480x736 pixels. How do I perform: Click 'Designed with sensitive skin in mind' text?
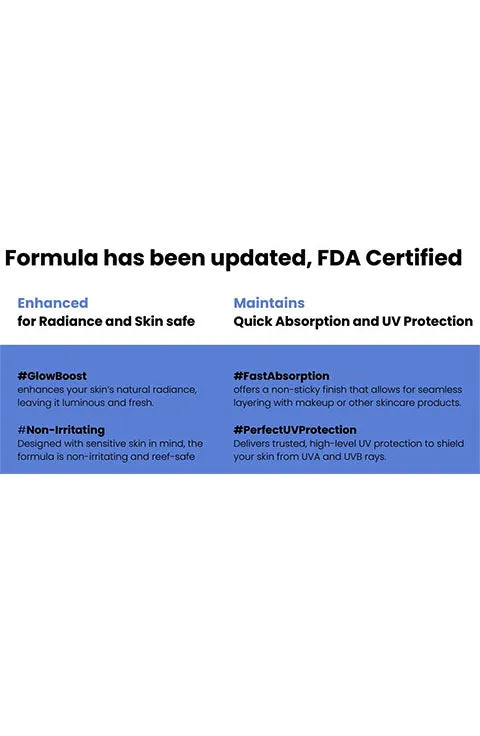click(x=110, y=444)
